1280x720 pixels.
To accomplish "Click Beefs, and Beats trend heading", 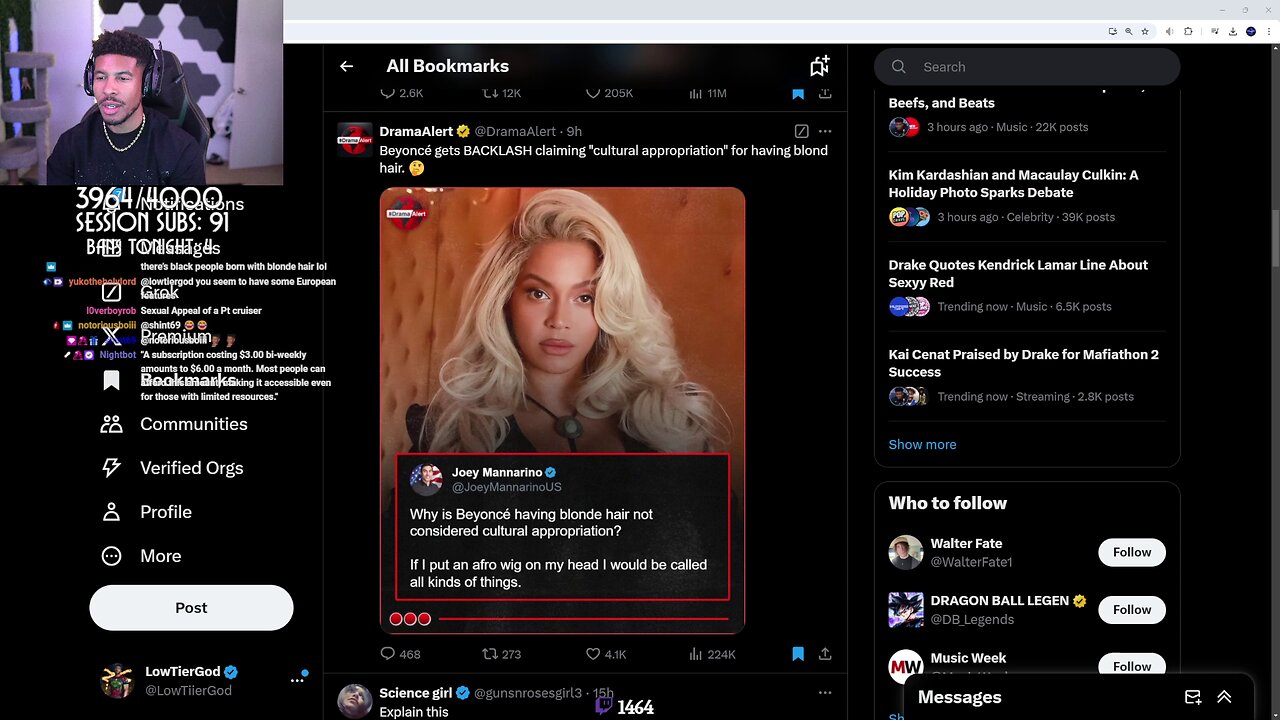I will pyautogui.click(x=941, y=103).
